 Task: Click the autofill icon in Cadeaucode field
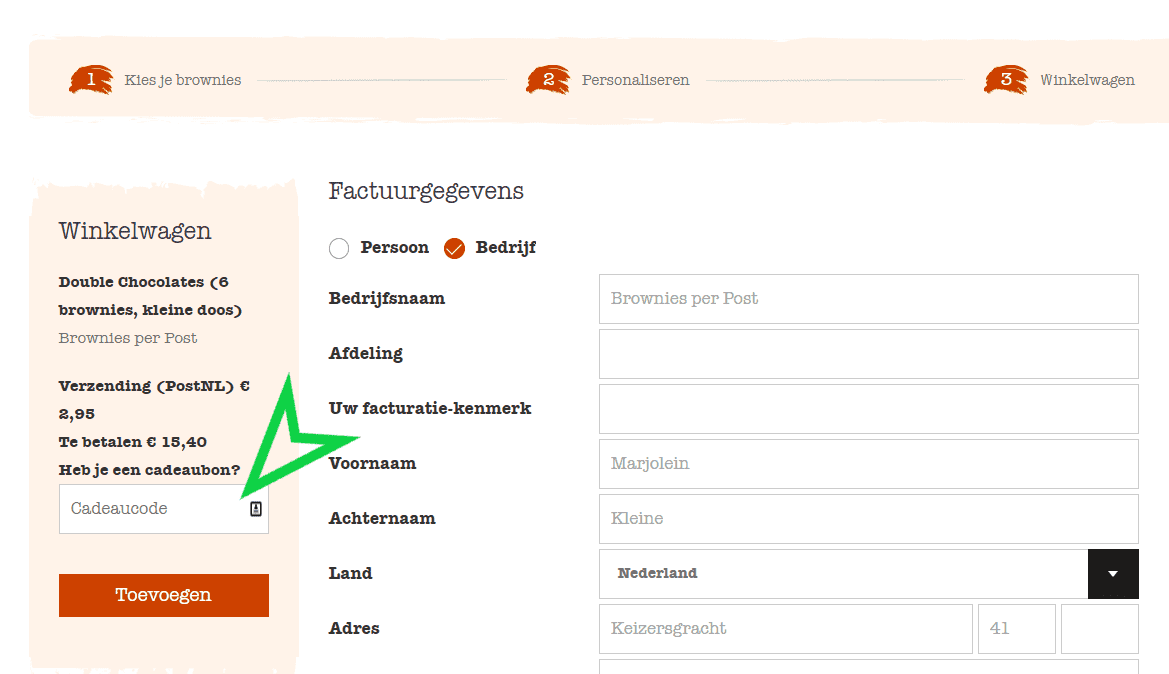(x=256, y=509)
